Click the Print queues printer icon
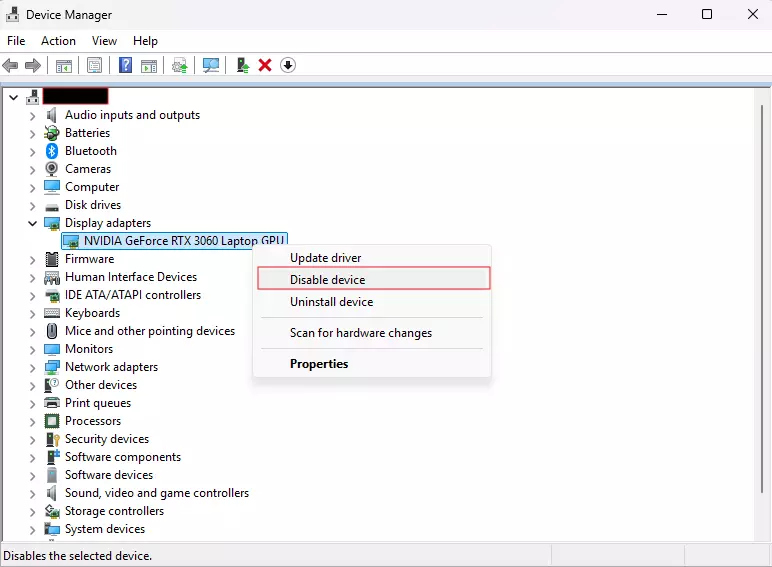The image size is (772, 567). click(x=52, y=403)
